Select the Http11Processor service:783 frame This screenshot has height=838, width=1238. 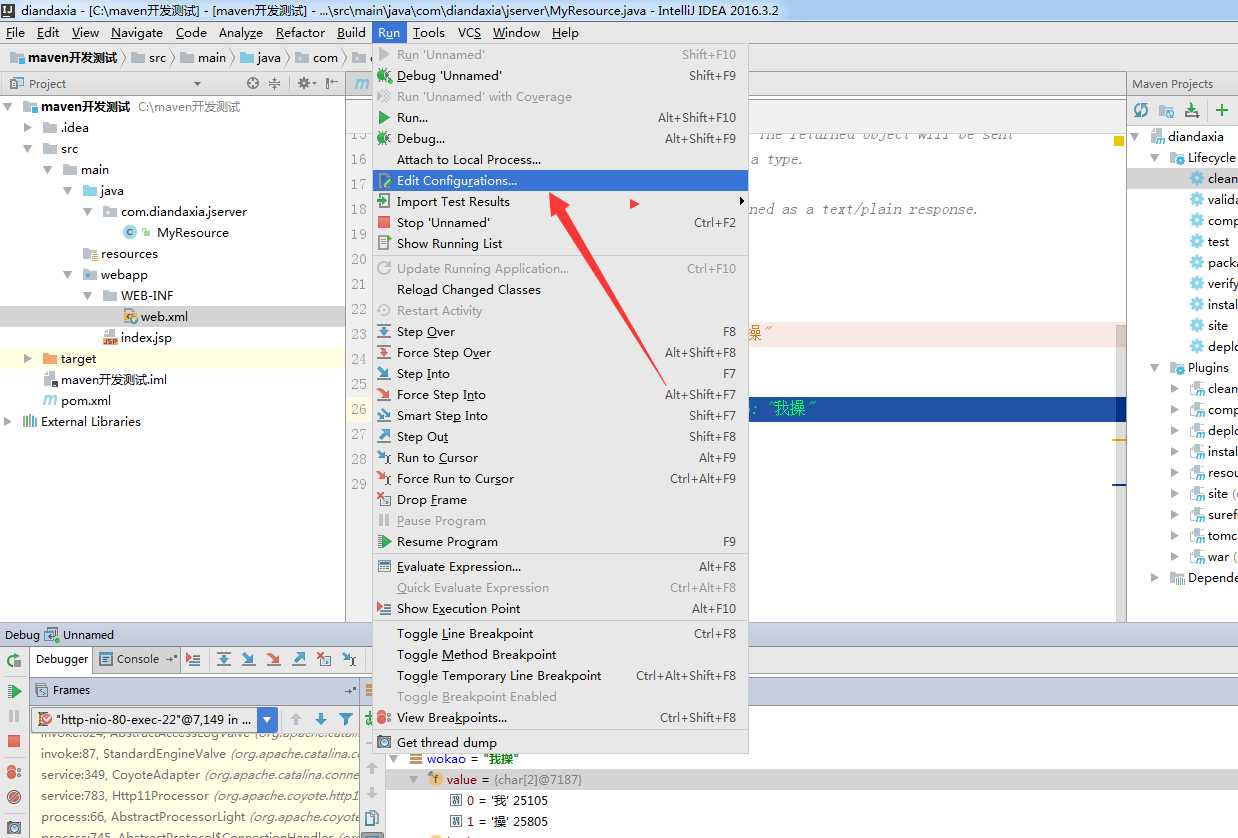click(200, 796)
